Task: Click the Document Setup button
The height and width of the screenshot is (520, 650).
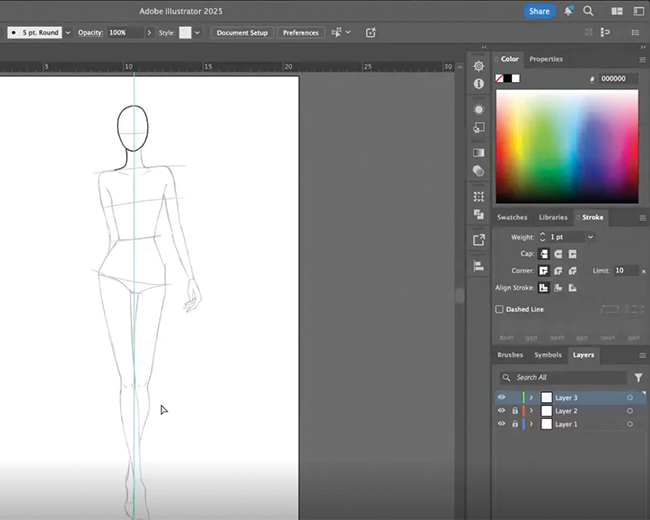Action: pyautogui.click(x=242, y=32)
